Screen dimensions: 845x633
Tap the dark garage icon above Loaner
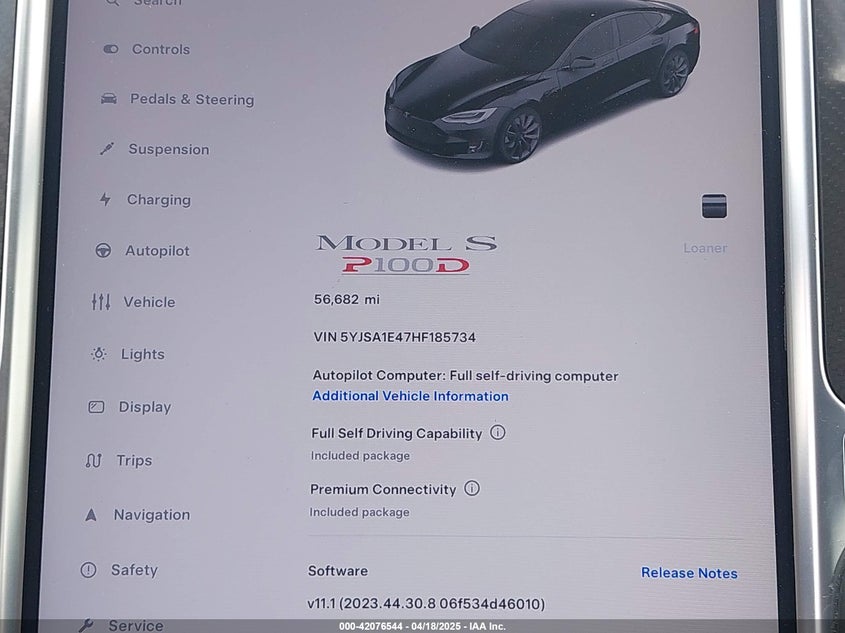click(x=714, y=206)
